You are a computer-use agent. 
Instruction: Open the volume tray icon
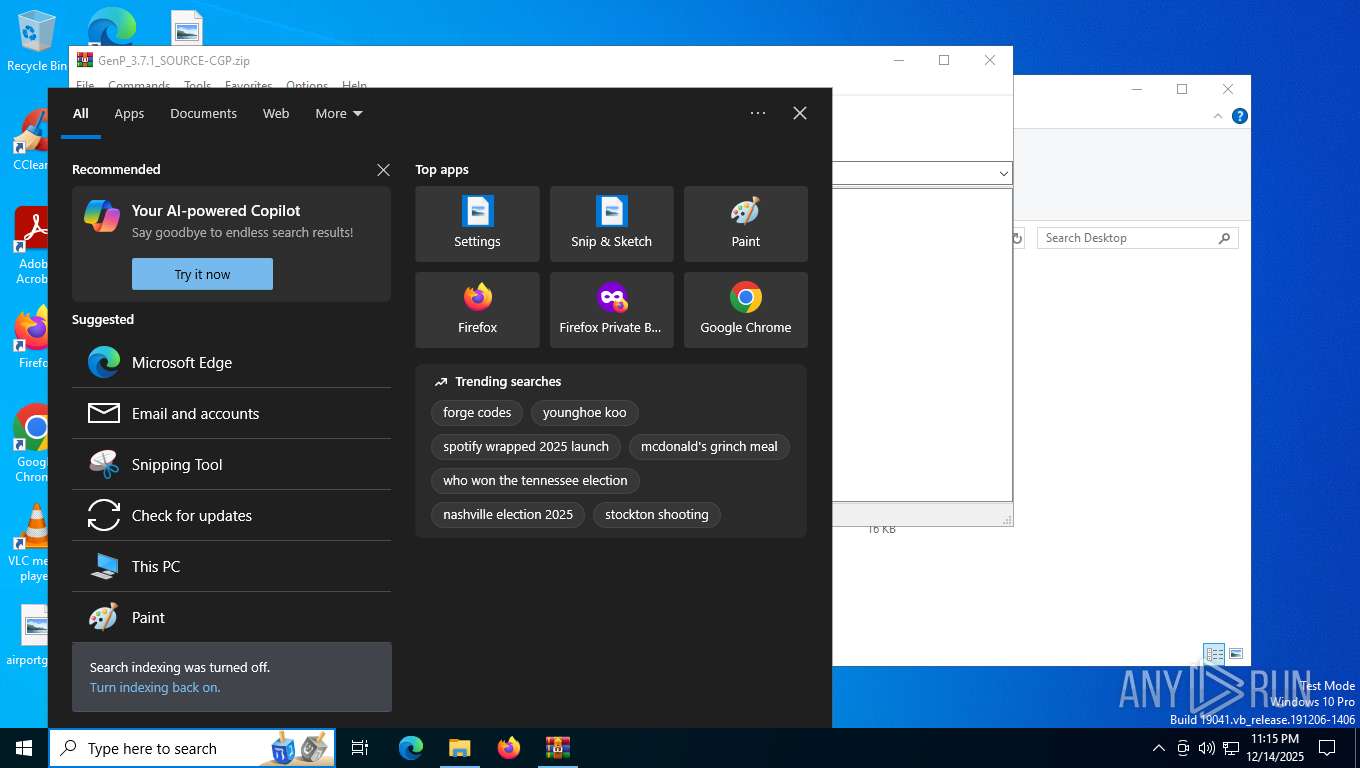[x=1206, y=748]
